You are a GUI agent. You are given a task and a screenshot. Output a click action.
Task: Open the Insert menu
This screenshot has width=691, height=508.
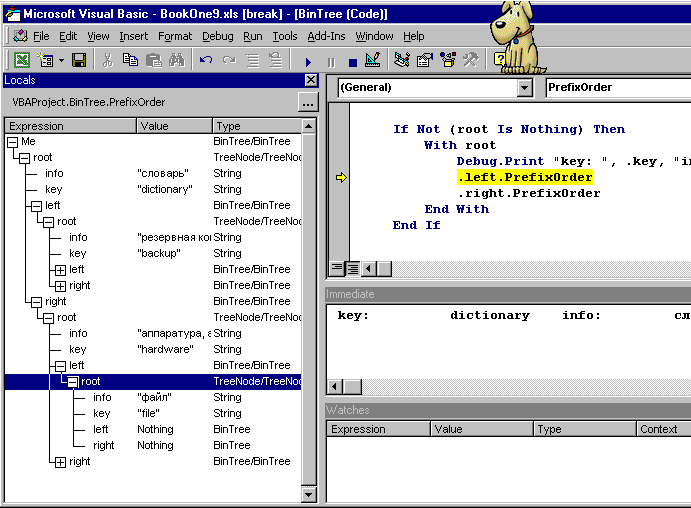[x=134, y=36]
